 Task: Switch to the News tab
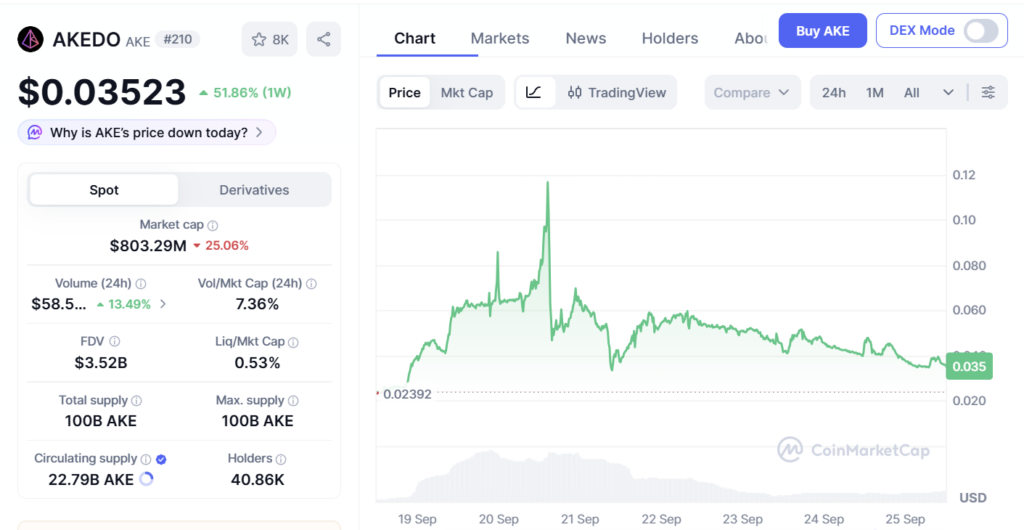coord(586,39)
